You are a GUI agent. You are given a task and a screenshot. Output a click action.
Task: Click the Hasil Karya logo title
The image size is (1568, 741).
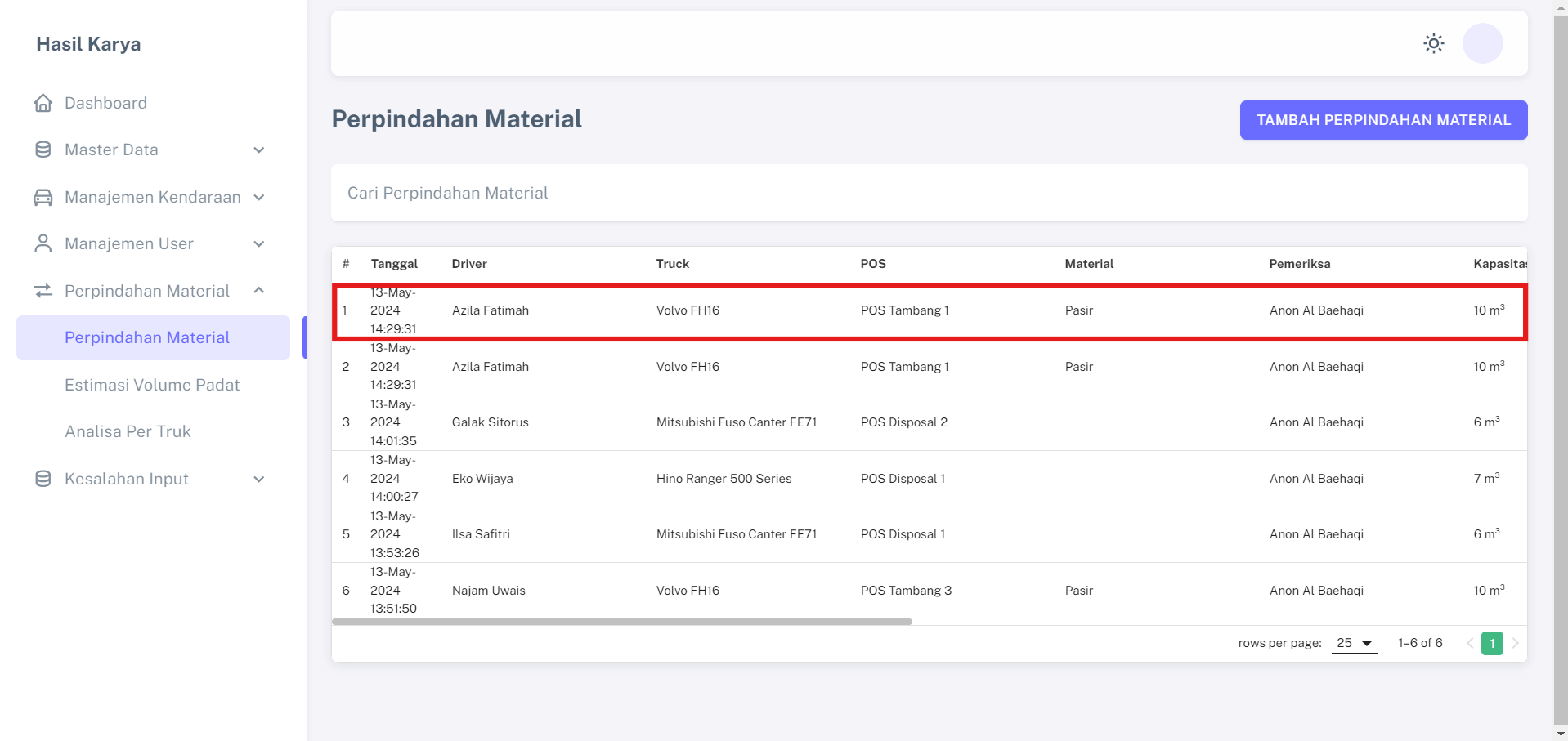[88, 44]
